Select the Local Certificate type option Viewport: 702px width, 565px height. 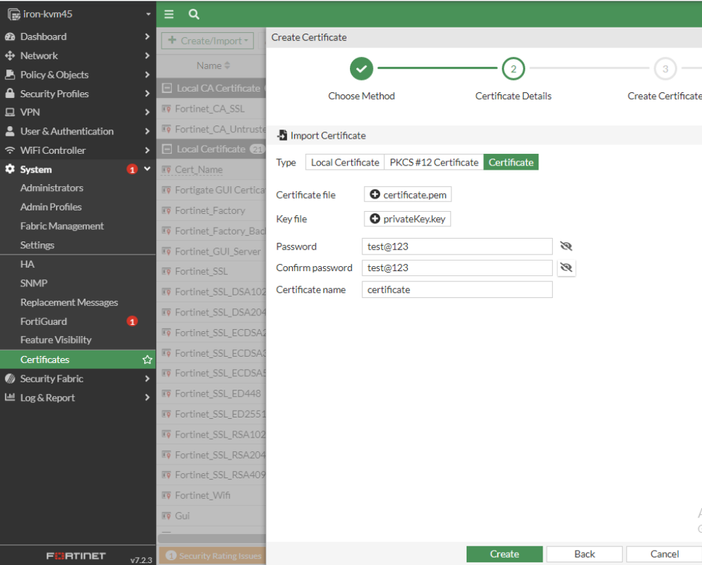point(345,162)
